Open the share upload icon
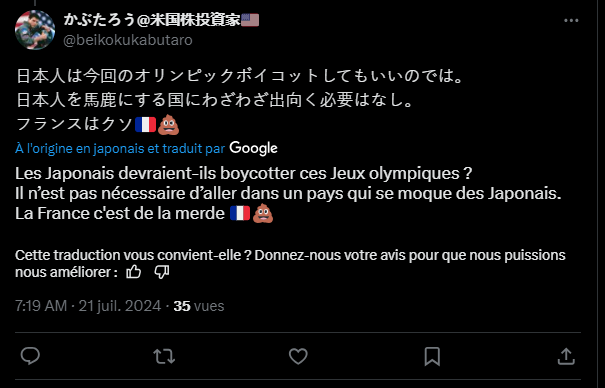Viewport: 605px width, 388px height. (x=566, y=356)
